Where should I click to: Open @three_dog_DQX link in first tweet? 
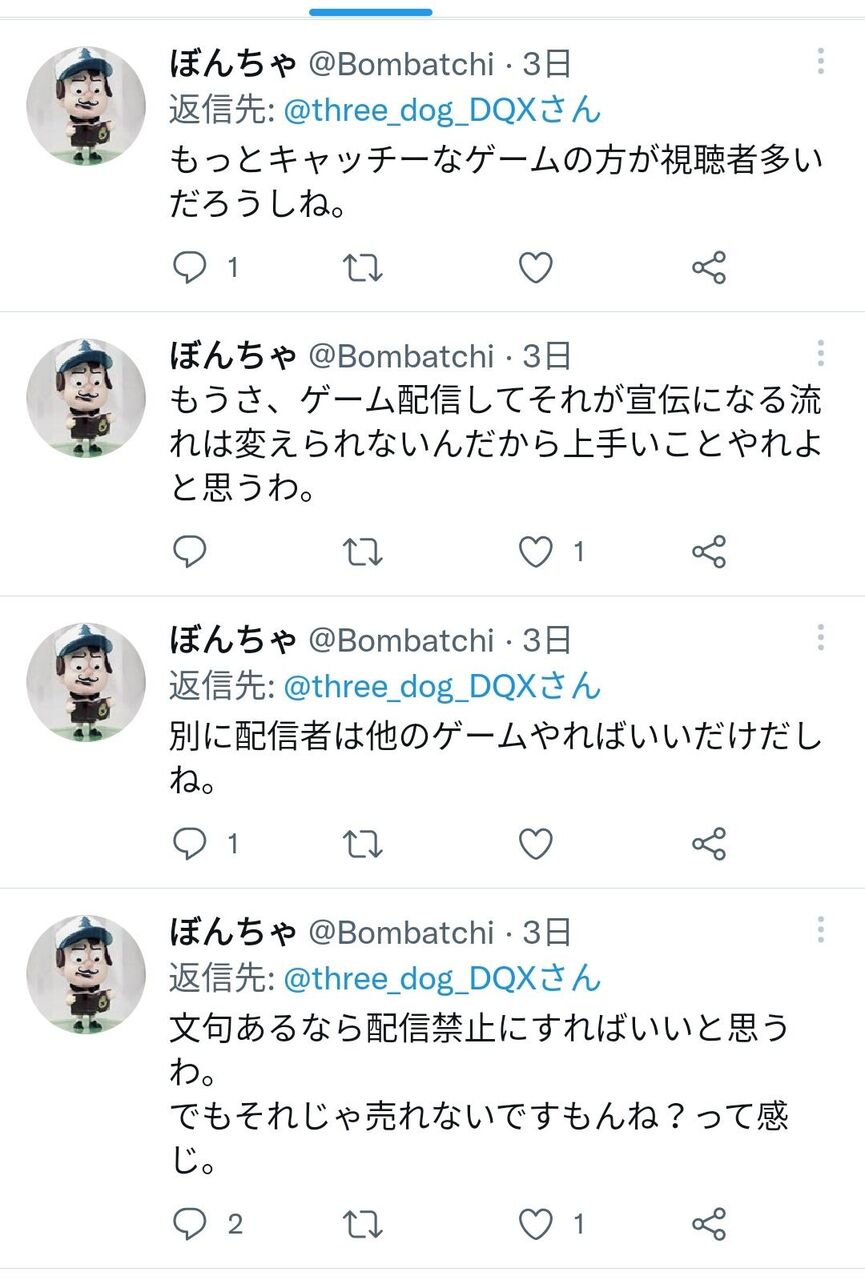442,109
